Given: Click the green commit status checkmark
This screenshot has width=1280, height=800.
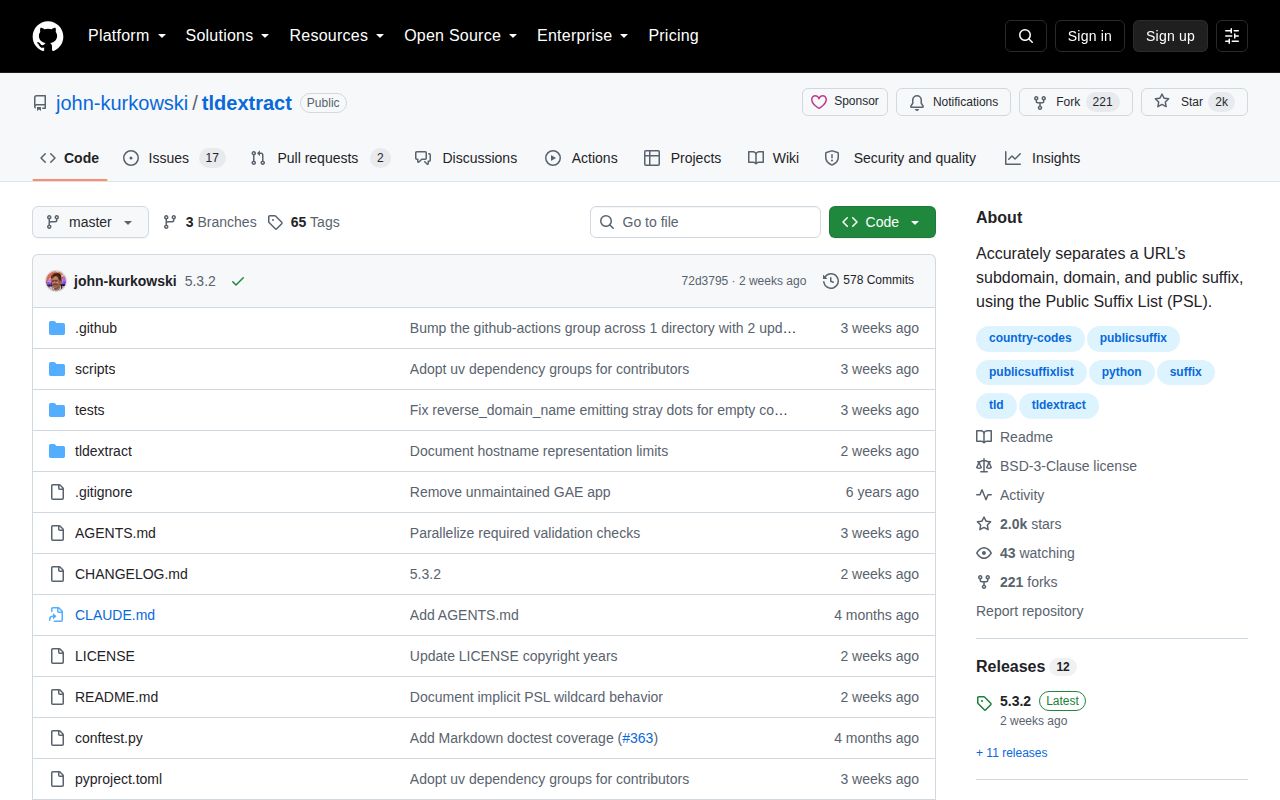Looking at the screenshot, I should coord(238,281).
